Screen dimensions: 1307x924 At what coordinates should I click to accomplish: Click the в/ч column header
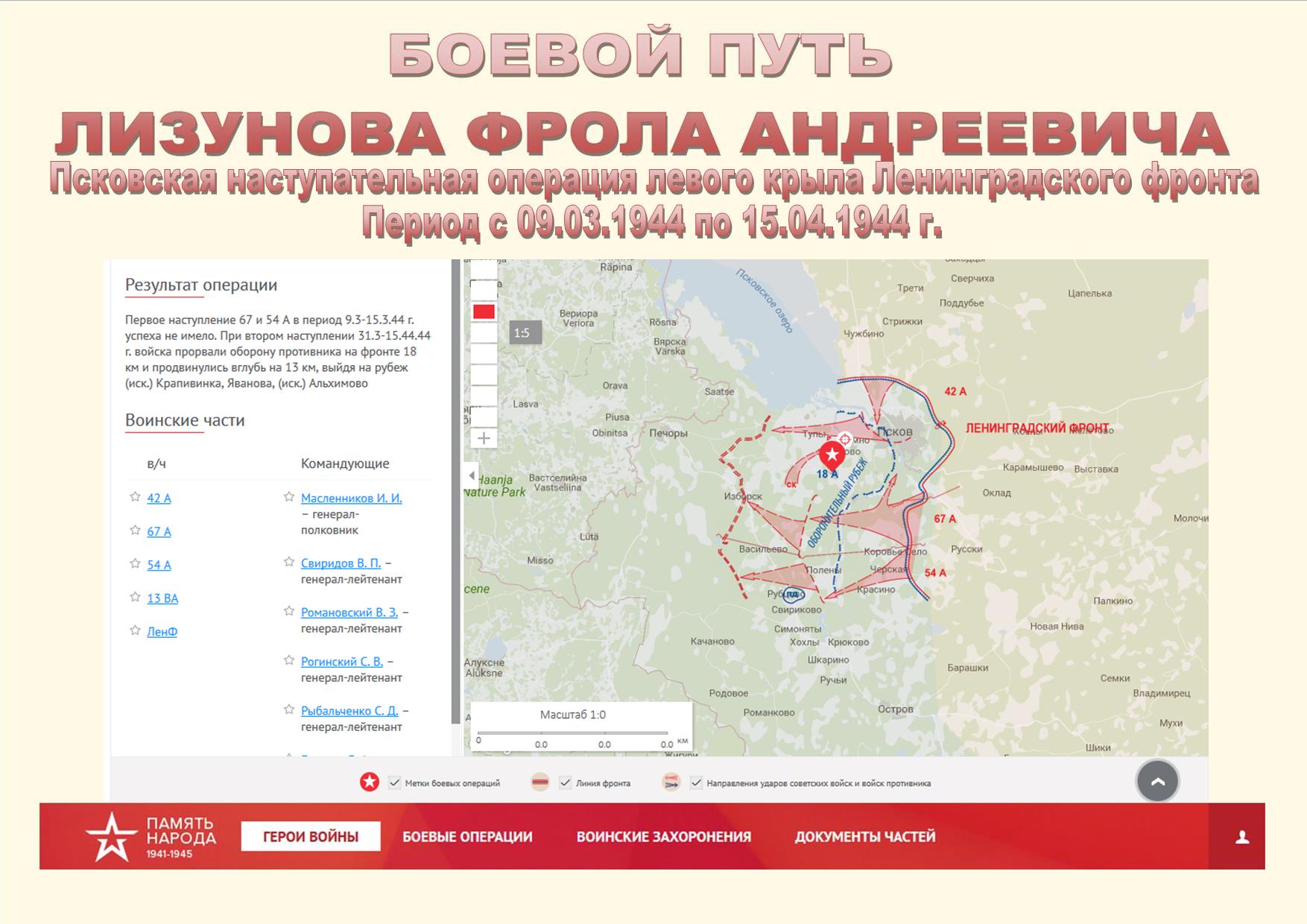tap(156, 463)
